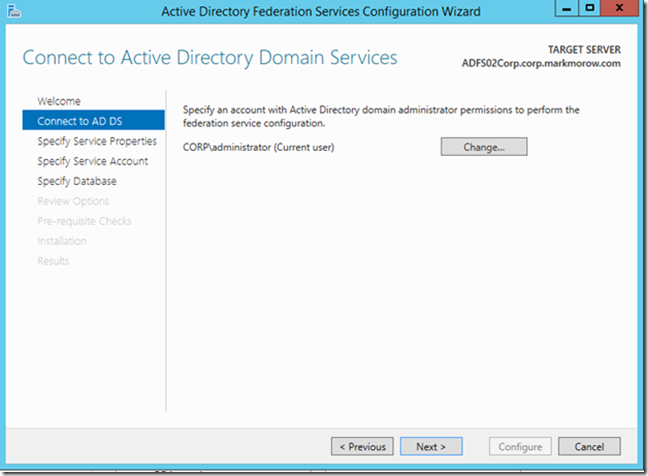
Task: Select the Results step
Action: coord(53,261)
